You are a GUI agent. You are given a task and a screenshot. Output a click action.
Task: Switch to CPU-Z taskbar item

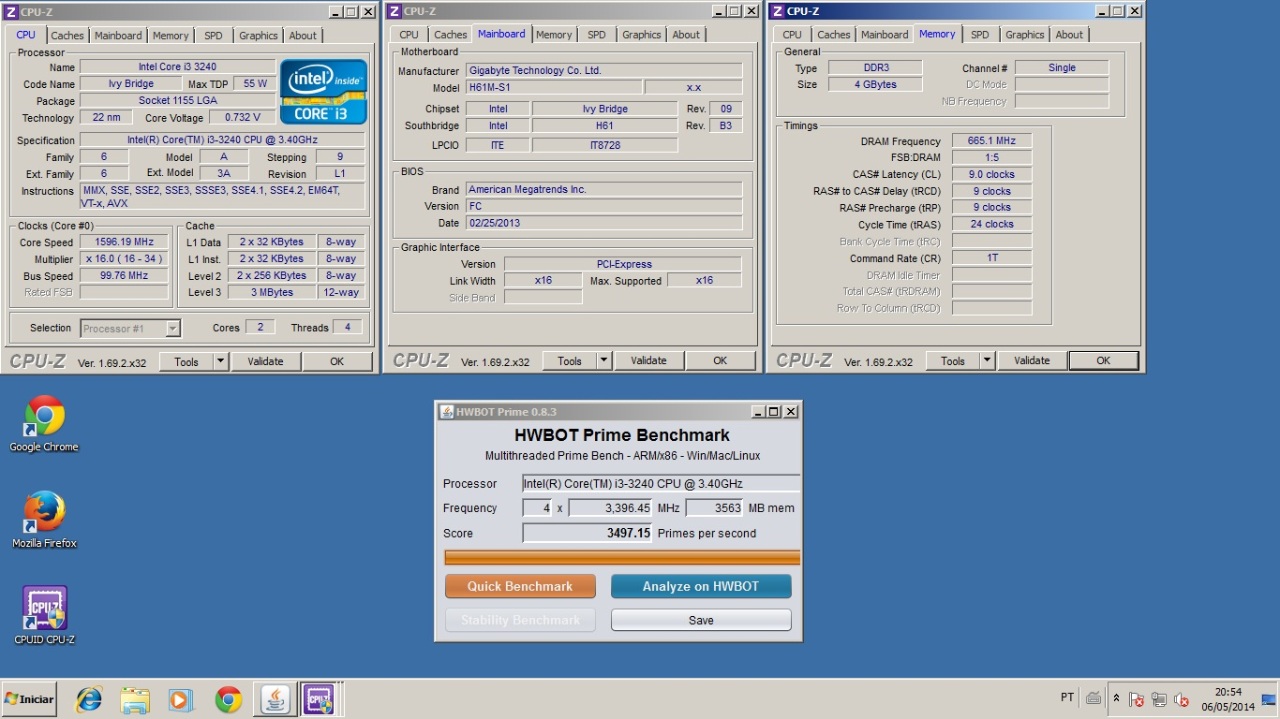319,699
